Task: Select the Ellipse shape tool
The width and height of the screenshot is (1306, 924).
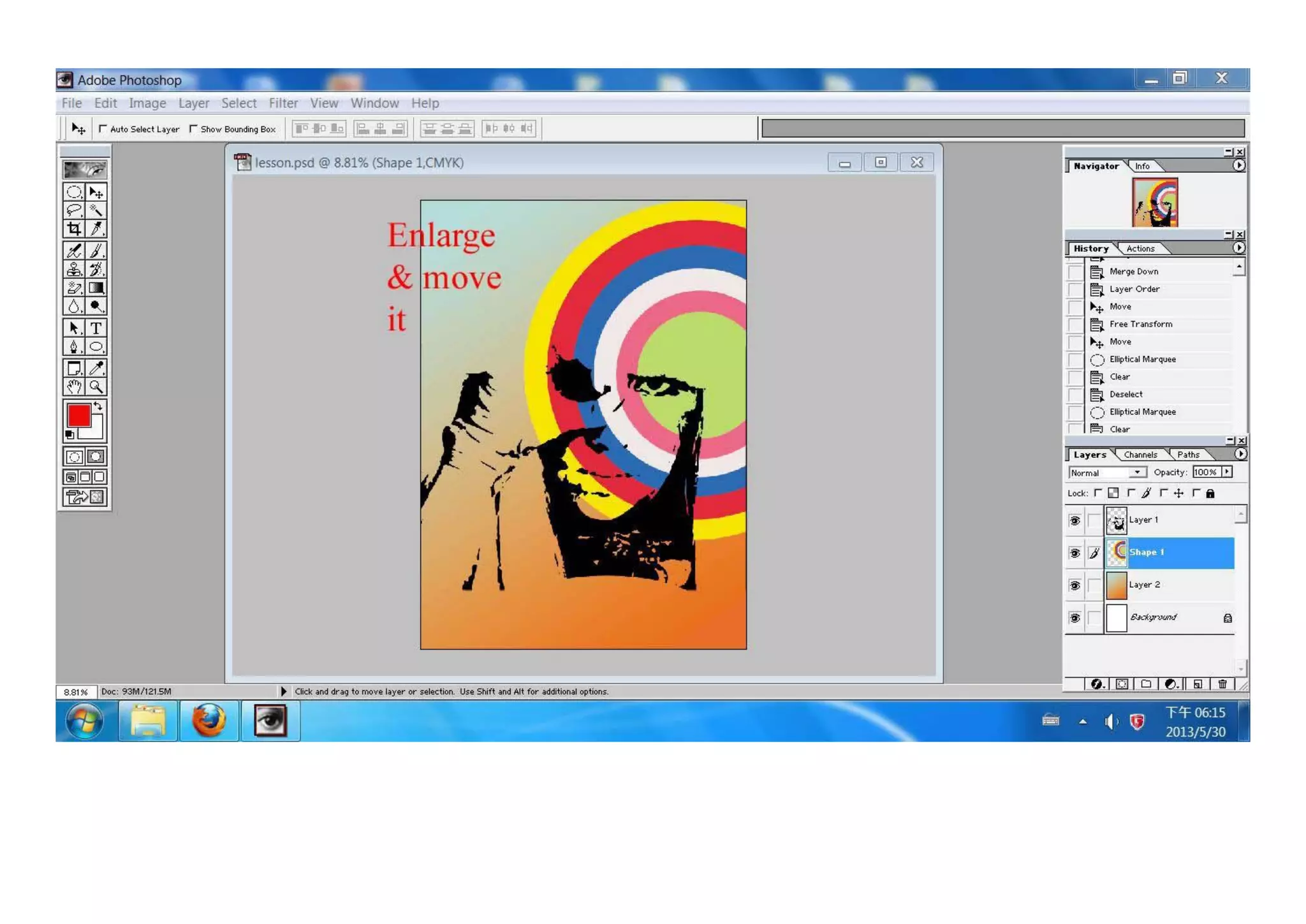Action: tap(96, 346)
